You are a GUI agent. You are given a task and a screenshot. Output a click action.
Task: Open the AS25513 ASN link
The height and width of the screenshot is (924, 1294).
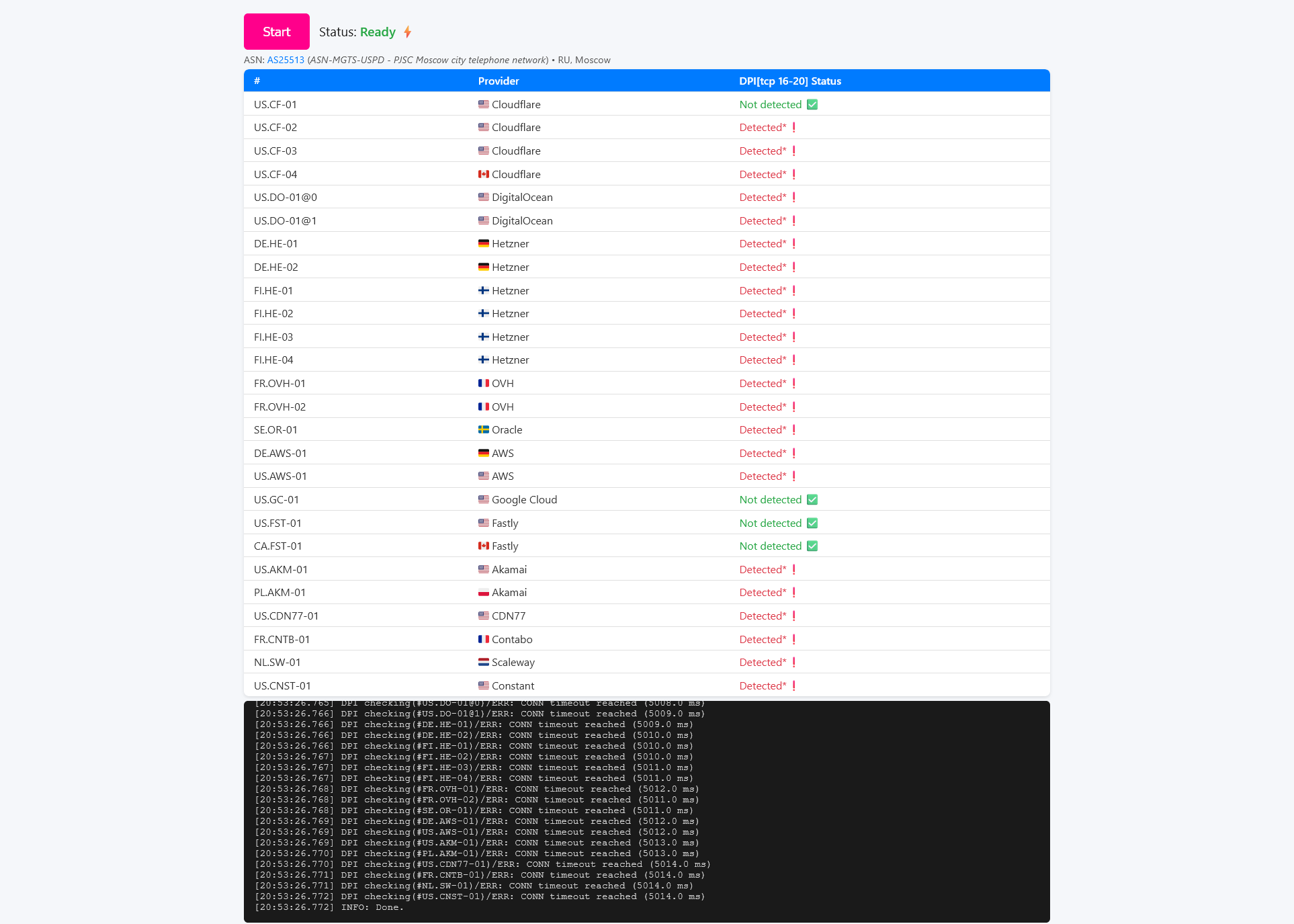[286, 60]
